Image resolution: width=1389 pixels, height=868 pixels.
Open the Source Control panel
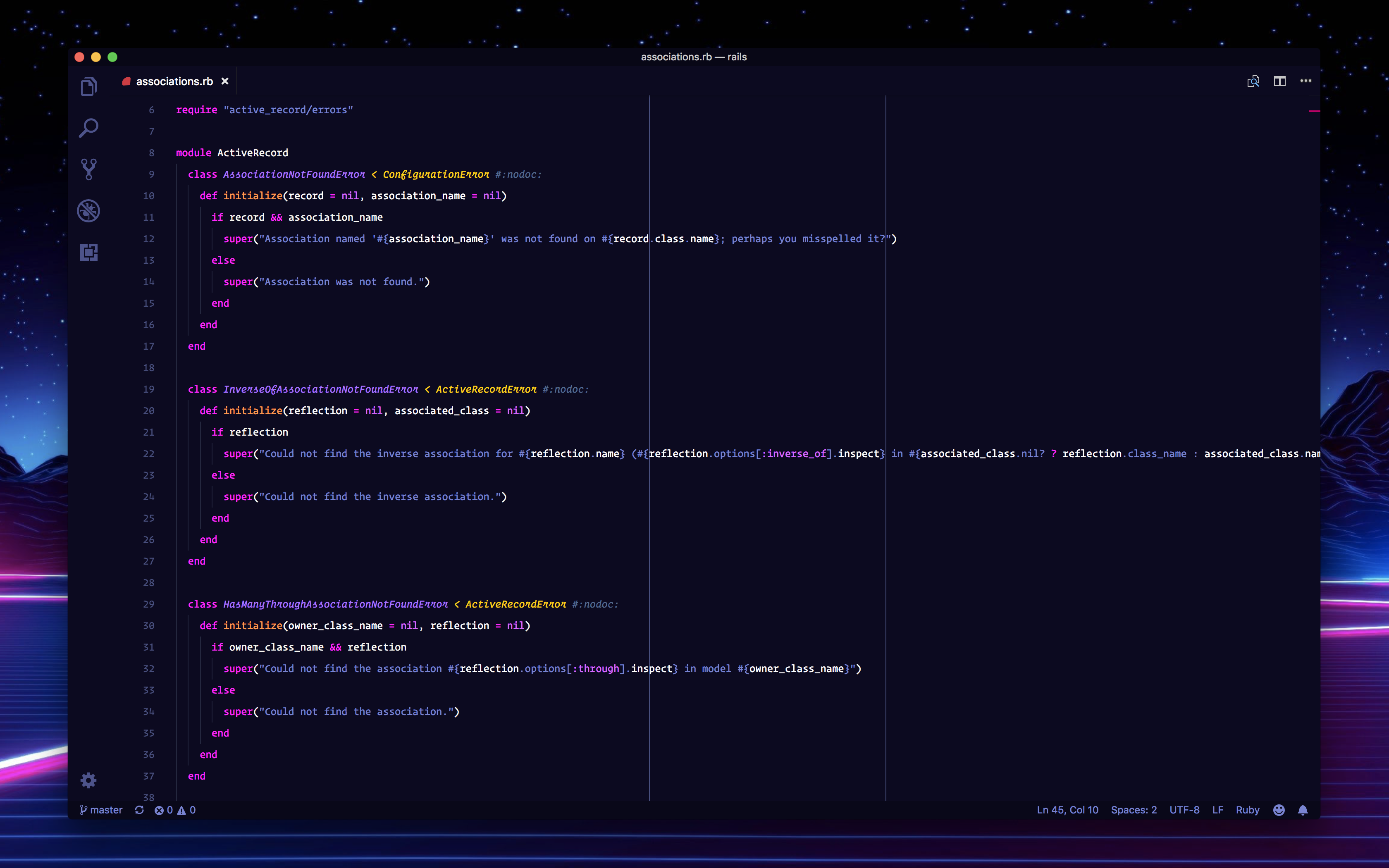pyautogui.click(x=88, y=169)
